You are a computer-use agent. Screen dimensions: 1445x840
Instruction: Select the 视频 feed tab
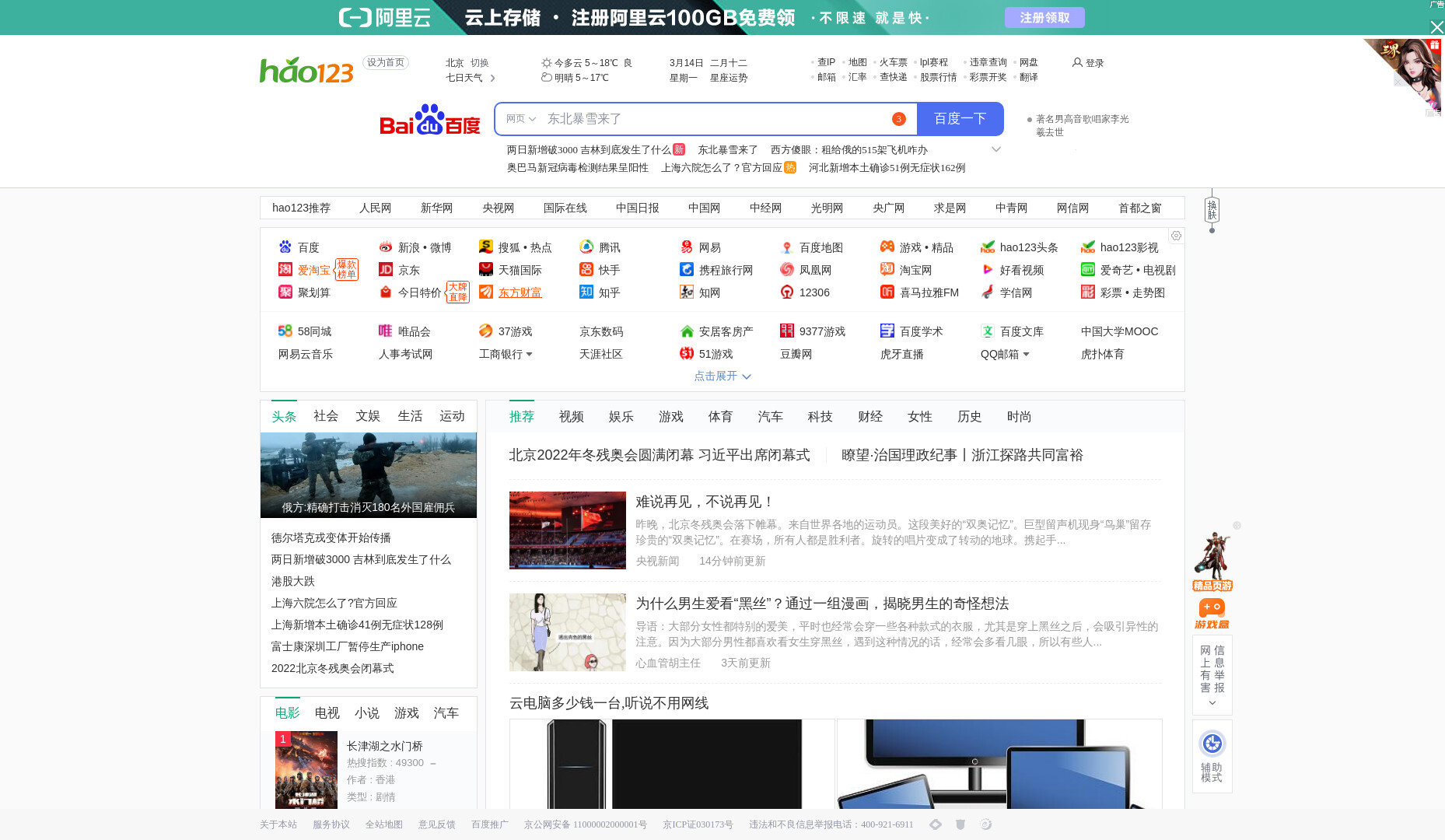pyautogui.click(x=572, y=417)
